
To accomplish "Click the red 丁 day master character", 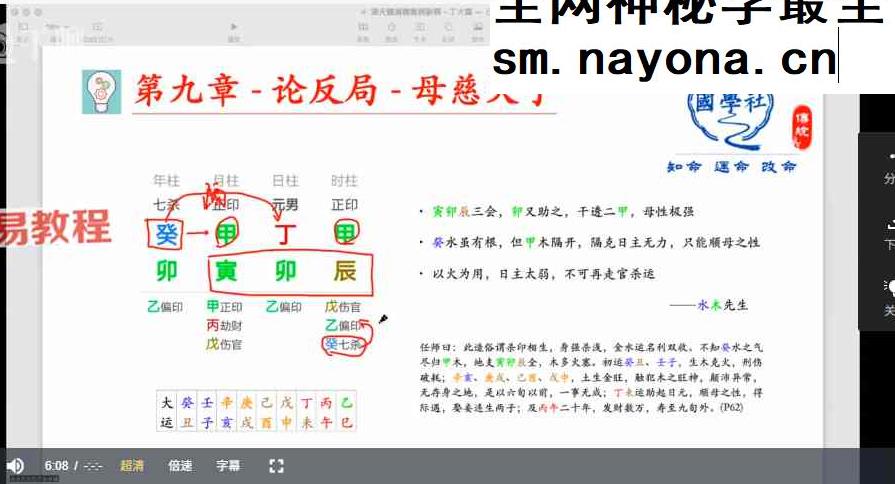I will [285, 235].
